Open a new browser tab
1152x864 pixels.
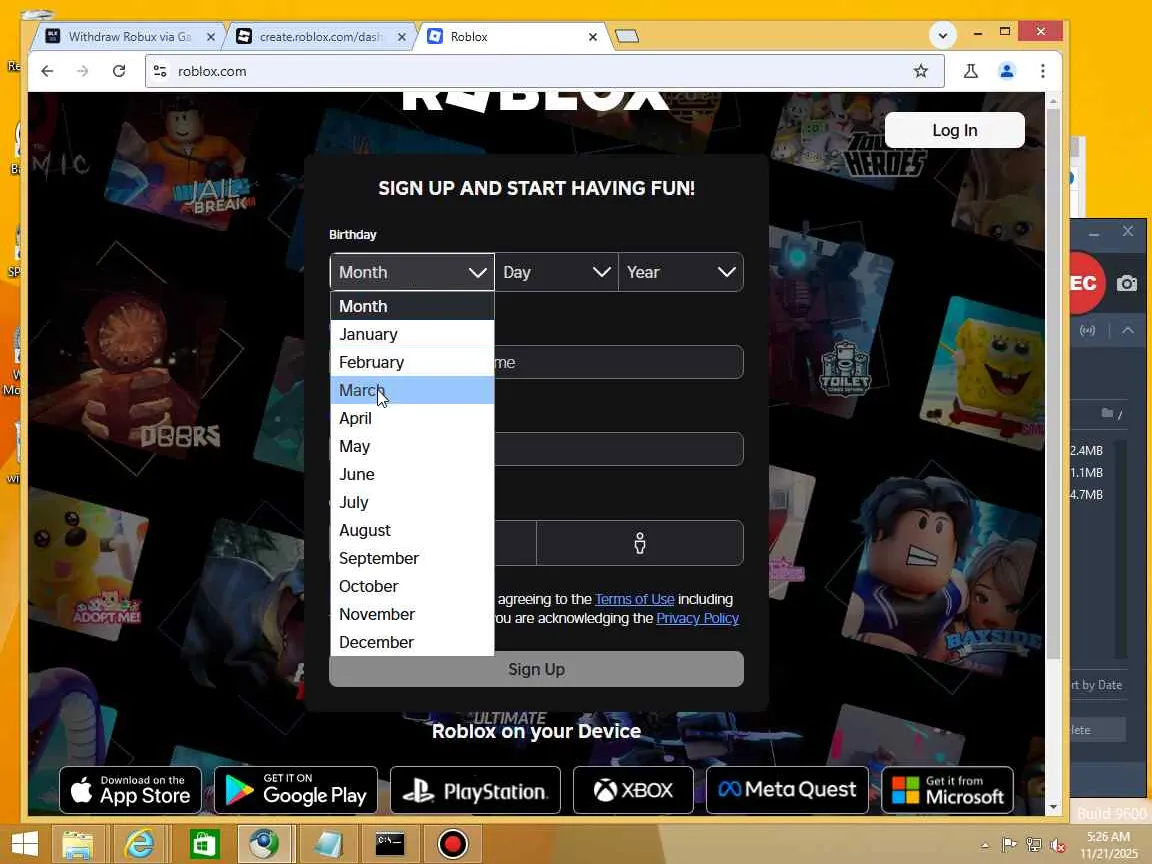pos(627,36)
